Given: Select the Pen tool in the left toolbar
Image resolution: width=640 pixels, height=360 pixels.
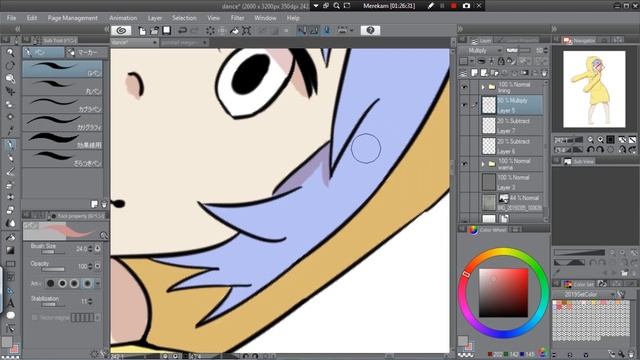Looking at the screenshot, I should 10,144.
